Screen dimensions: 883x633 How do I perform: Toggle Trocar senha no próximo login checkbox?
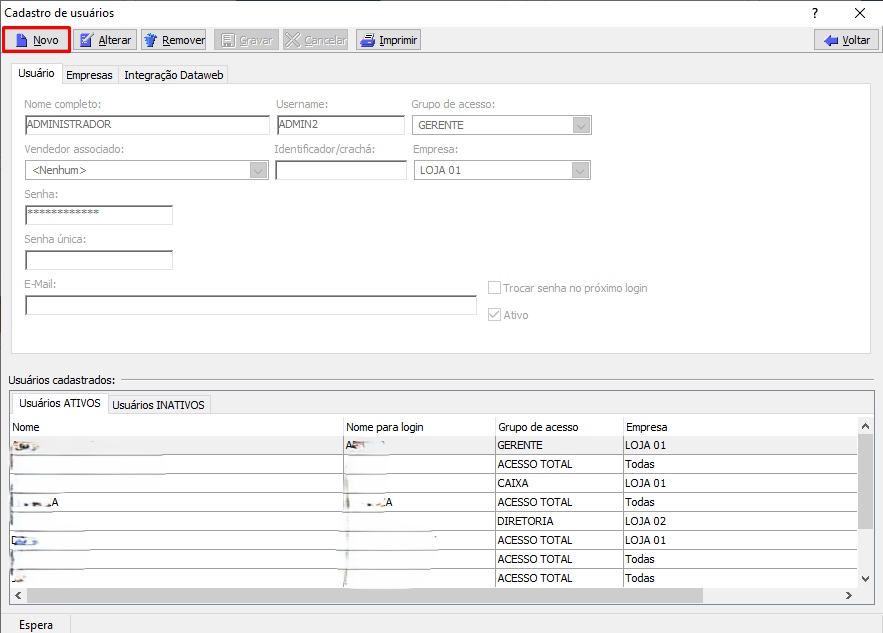pyautogui.click(x=494, y=288)
